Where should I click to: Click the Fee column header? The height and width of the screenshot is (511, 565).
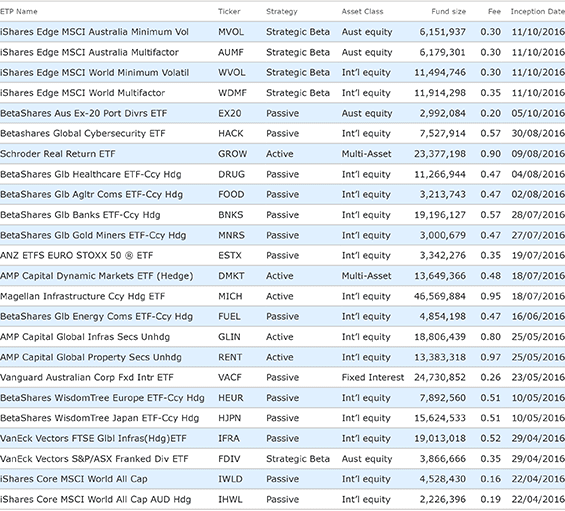point(494,12)
